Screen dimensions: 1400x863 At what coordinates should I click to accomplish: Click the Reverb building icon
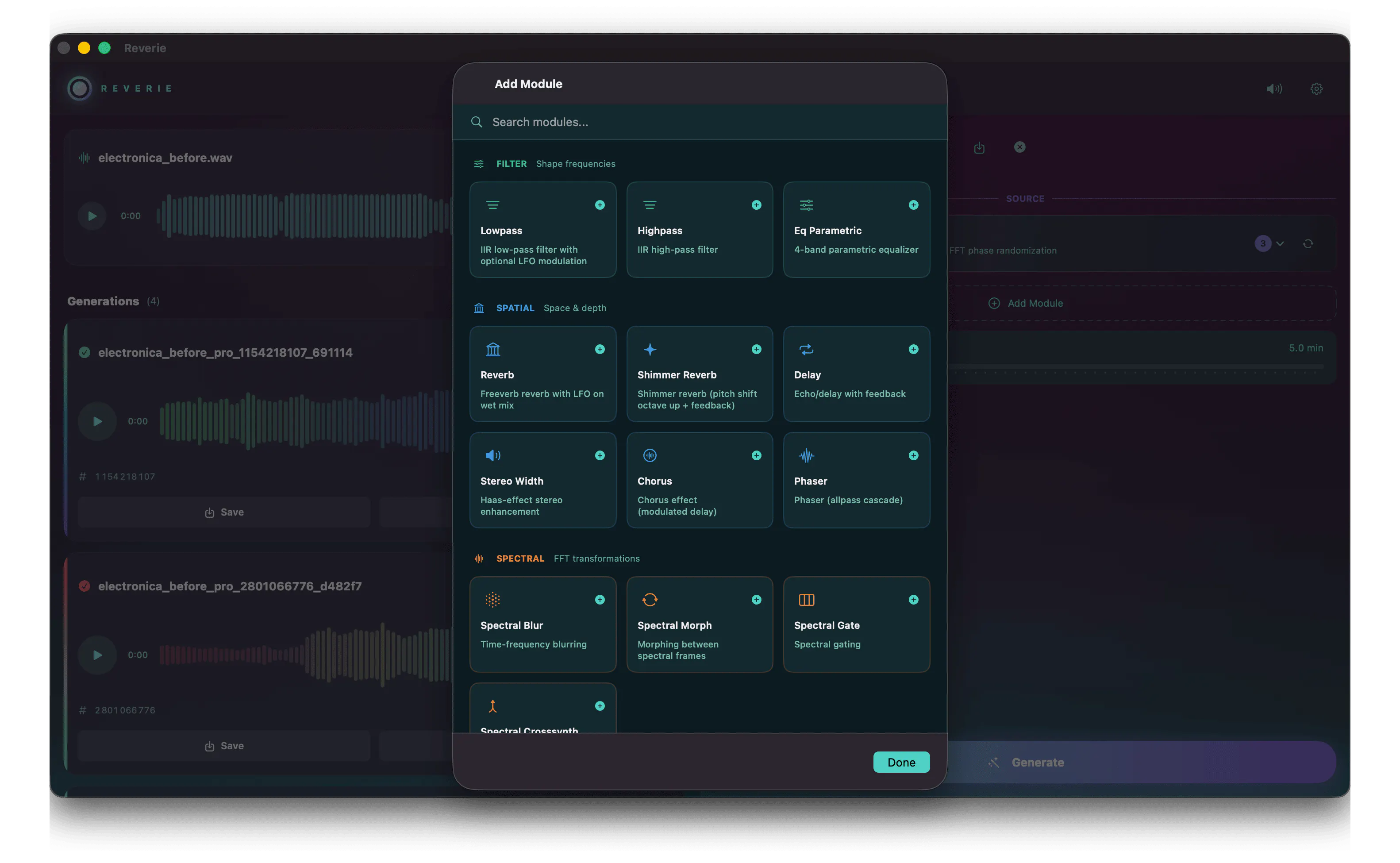click(493, 349)
